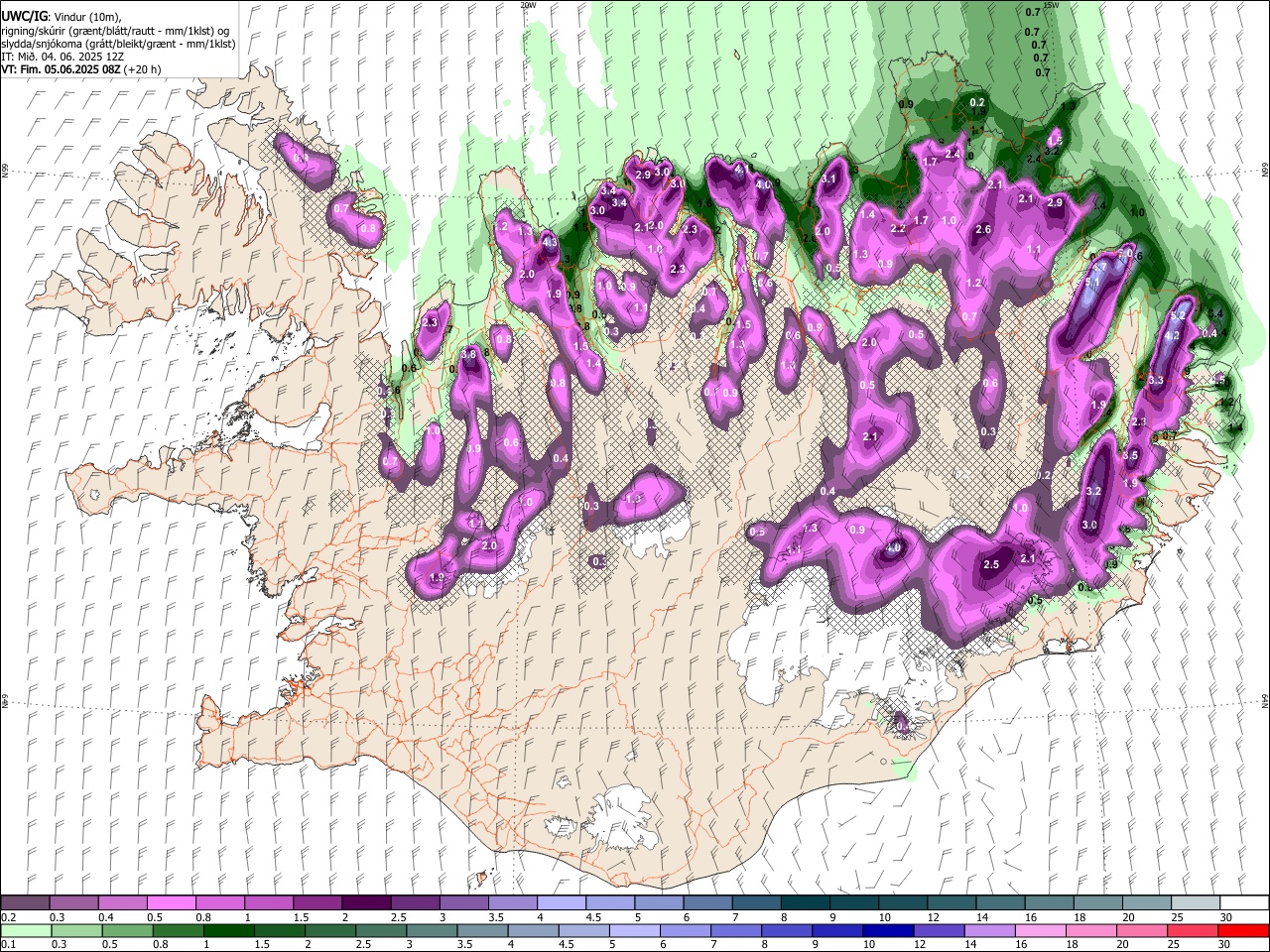Select the dark teal 8 snow legend swatch
The image size is (1270, 952).
(x=805, y=903)
